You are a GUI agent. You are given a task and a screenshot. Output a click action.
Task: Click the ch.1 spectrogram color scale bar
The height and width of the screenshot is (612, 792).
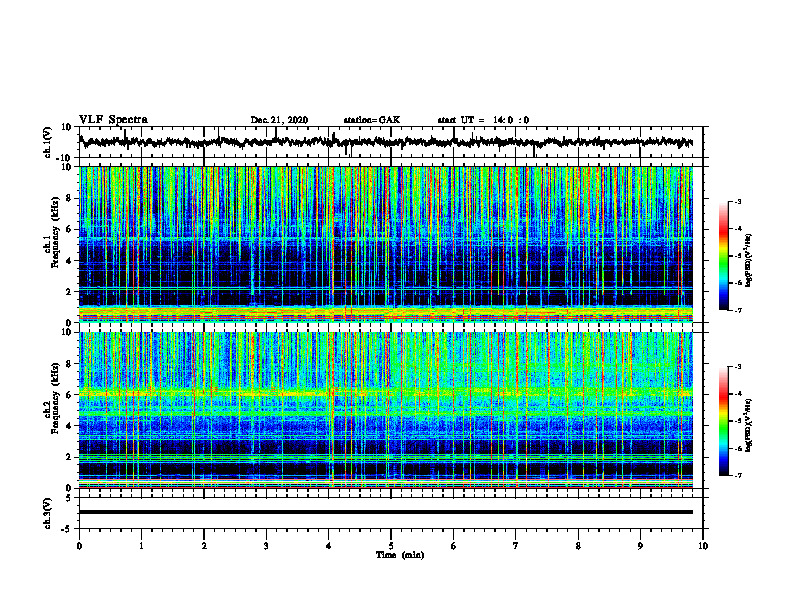click(723, 256)
